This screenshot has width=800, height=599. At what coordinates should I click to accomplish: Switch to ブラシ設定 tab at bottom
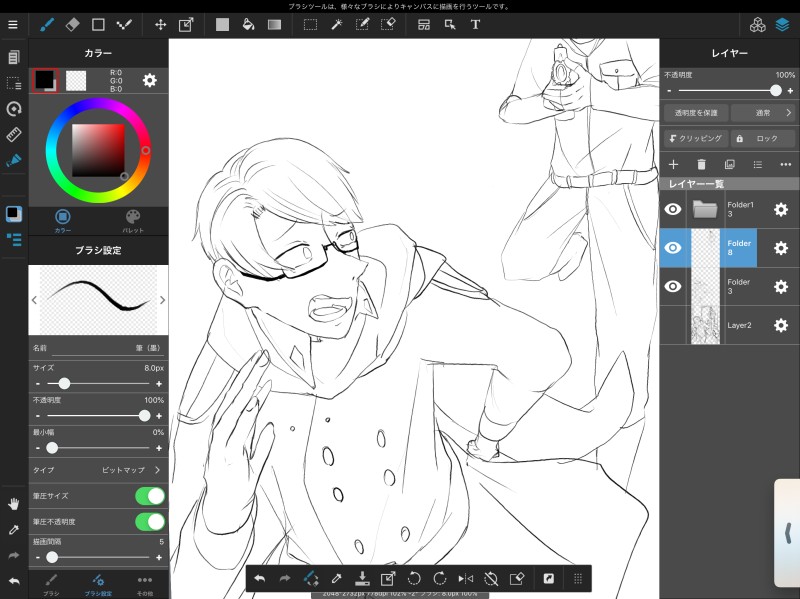(98, 585)
